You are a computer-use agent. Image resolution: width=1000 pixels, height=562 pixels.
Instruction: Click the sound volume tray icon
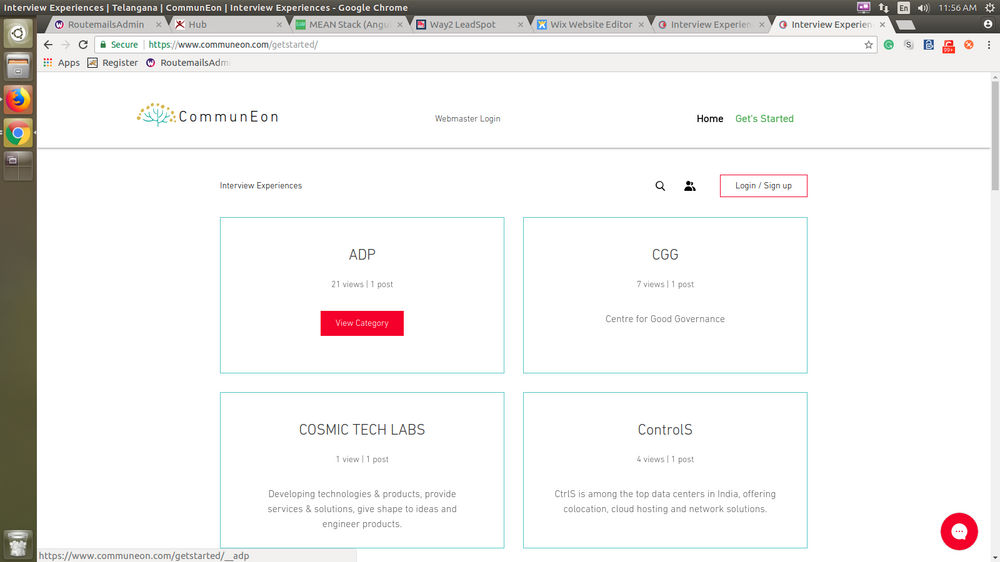(923, 8)
